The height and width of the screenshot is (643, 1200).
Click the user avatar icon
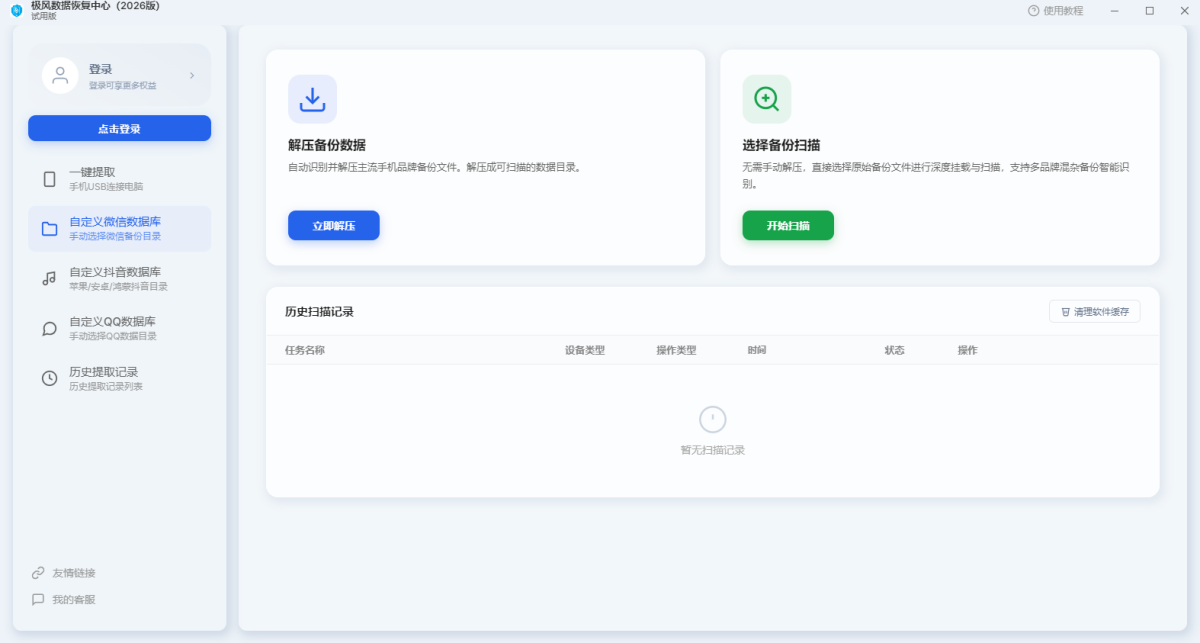60,75
